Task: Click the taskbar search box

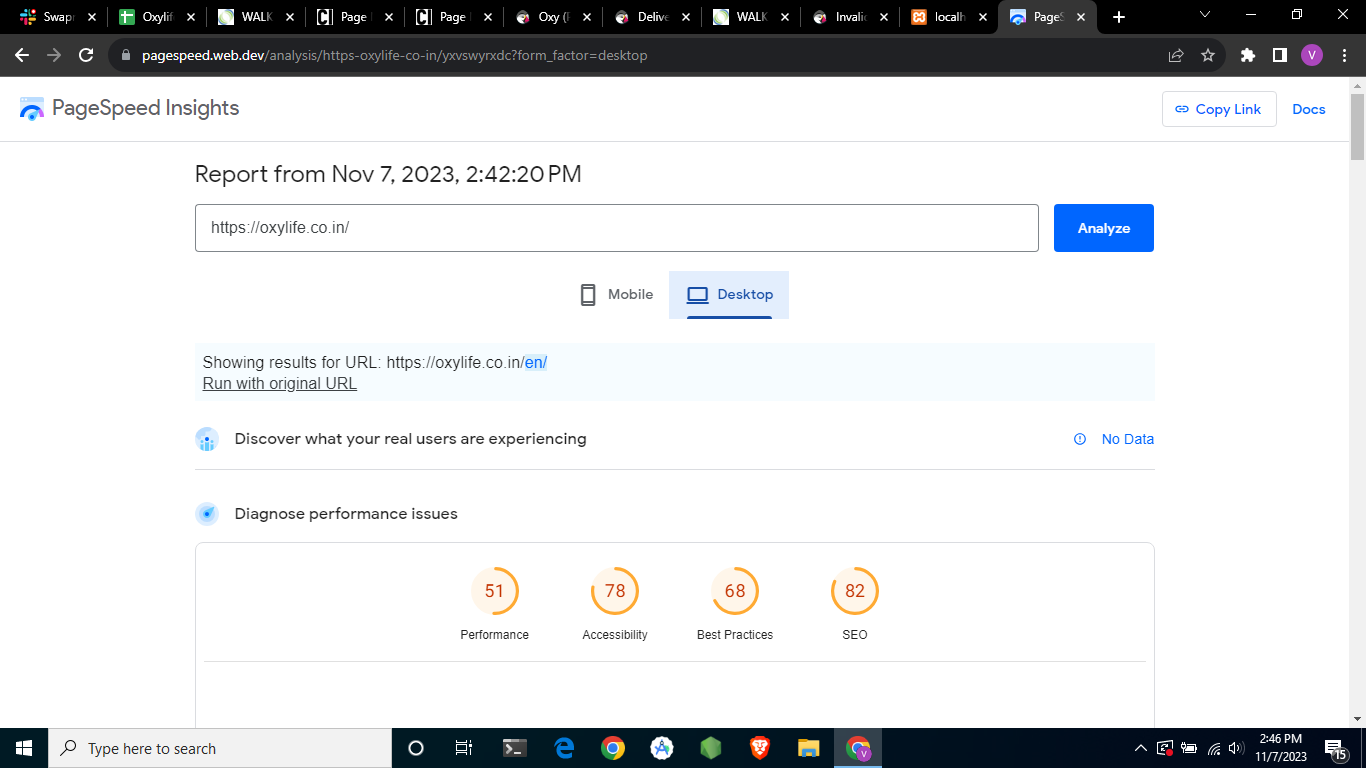Action: [219, 748]
